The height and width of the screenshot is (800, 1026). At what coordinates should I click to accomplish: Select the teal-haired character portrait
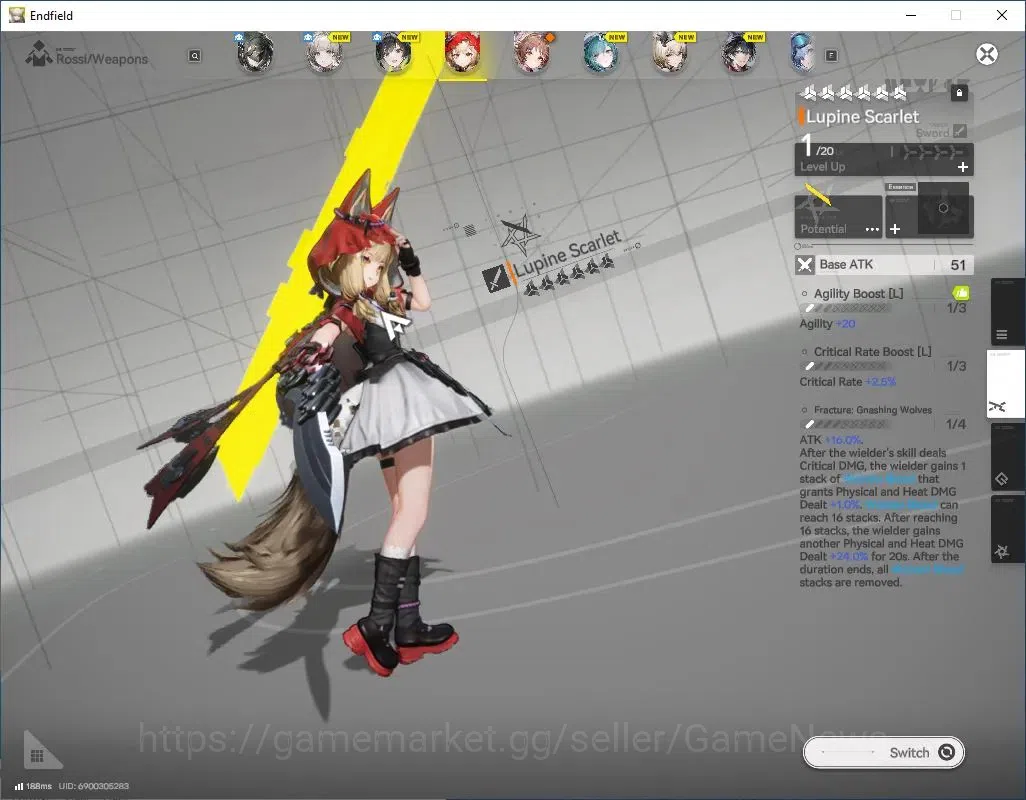(601, 52)
